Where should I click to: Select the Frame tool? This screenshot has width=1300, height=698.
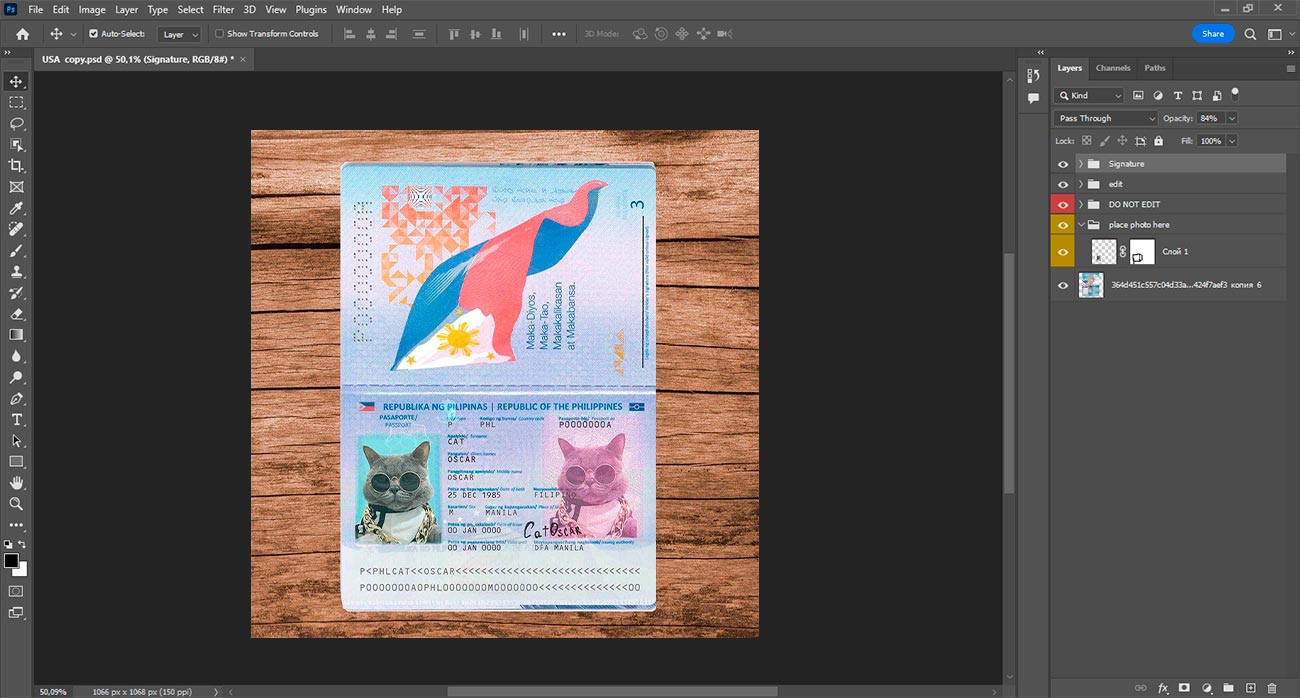[16, 187]
